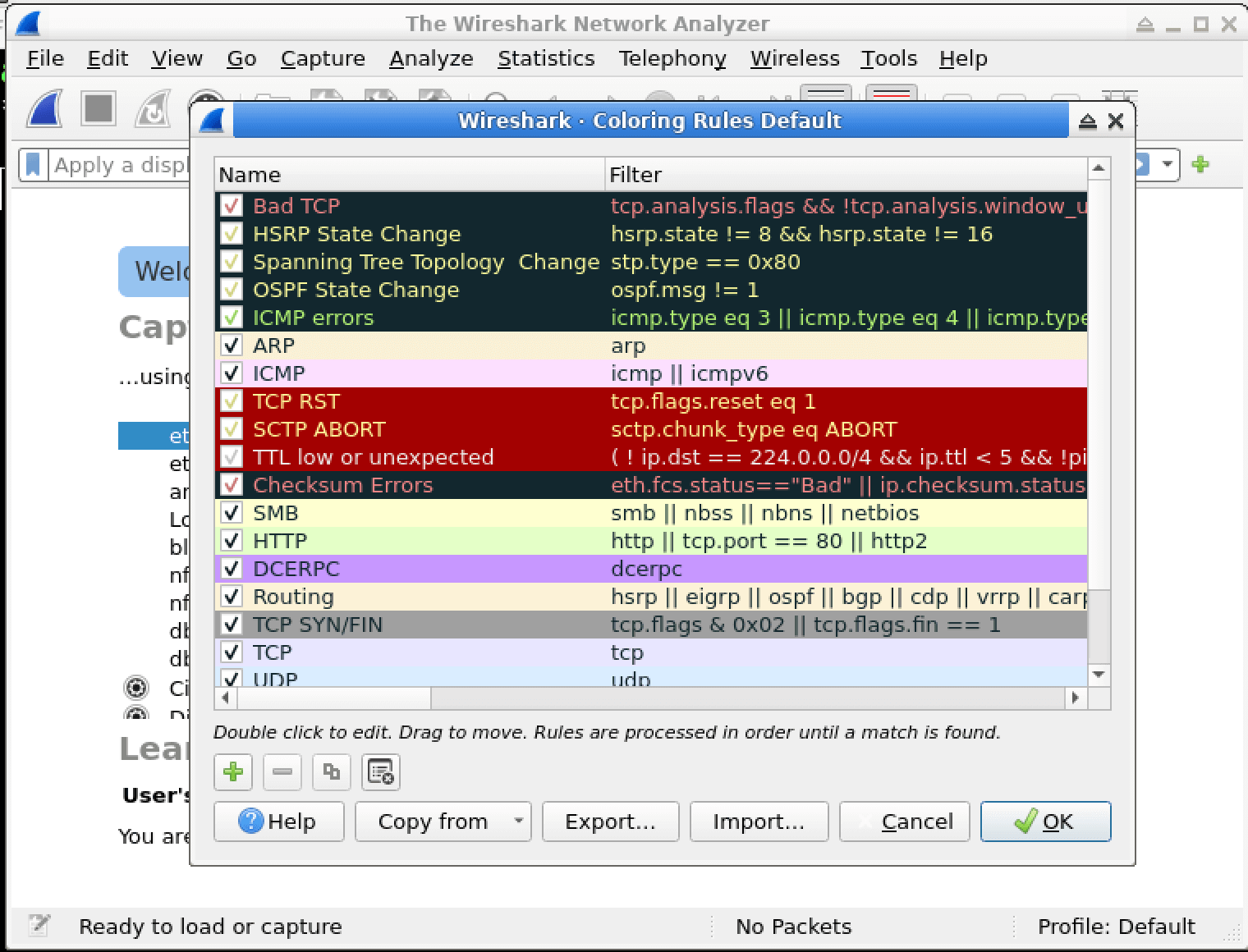Click the blue shark fin start capture icon

pyautogui.click(x=44, y=109)
